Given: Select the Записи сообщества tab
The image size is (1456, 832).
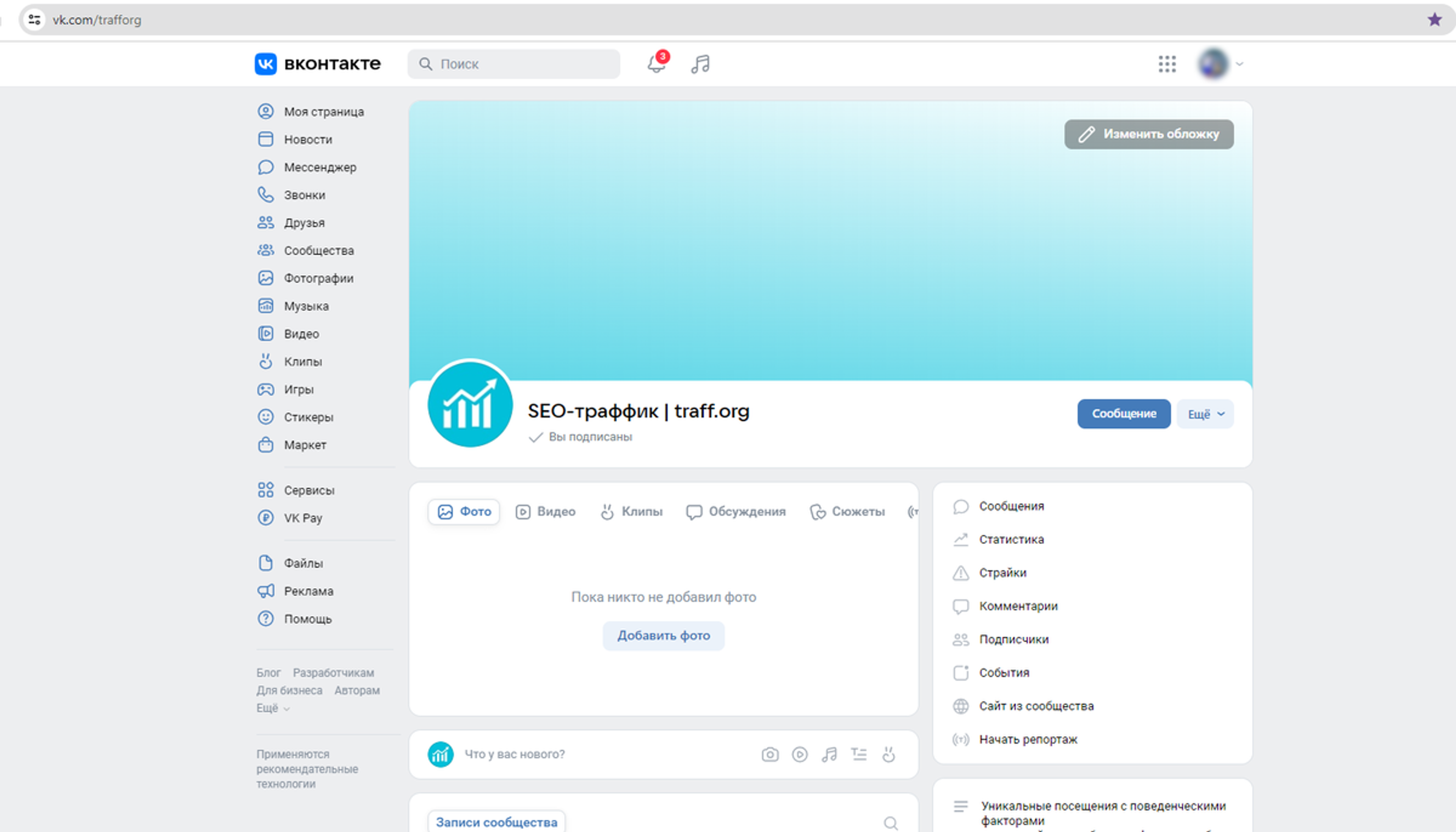Looking at the screenshot, I should point(497,822).
